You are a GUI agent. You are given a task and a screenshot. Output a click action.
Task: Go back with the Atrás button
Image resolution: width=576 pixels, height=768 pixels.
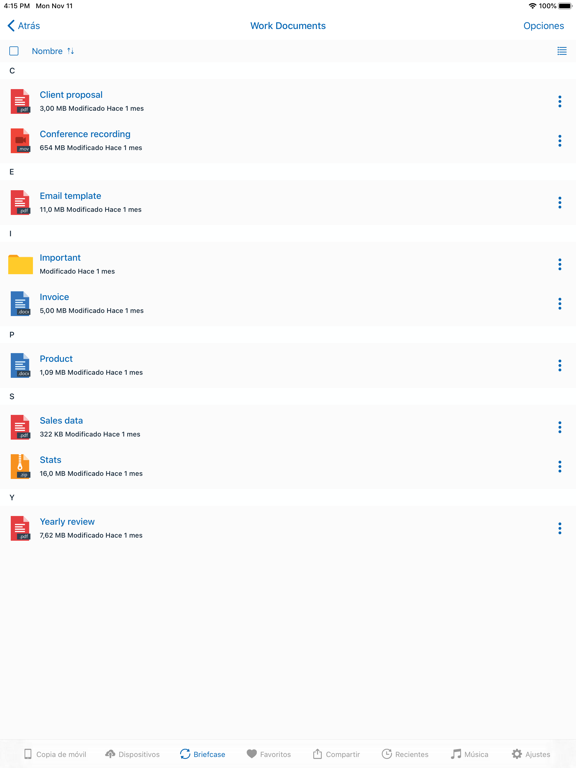[x=24, y=26]
